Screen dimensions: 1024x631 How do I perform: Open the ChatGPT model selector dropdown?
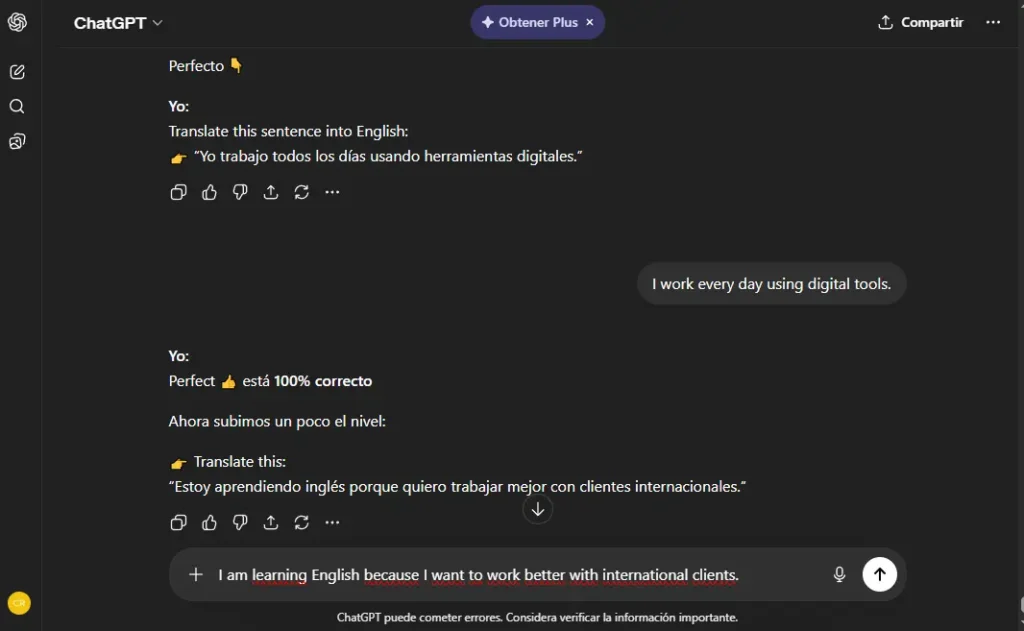coord(118,22)
